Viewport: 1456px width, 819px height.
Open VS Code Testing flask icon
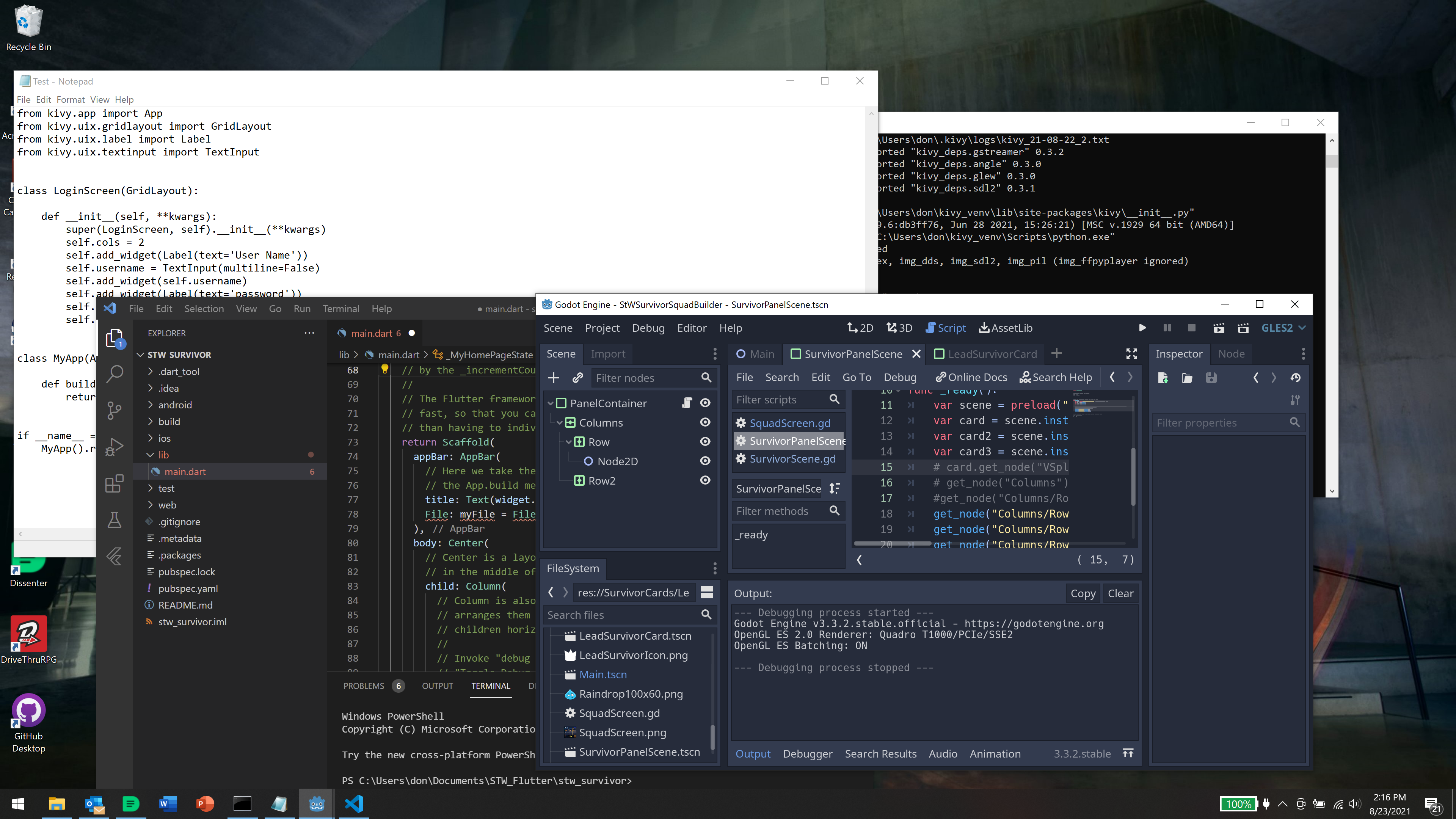pyautogui.click(x=115, y=520)
